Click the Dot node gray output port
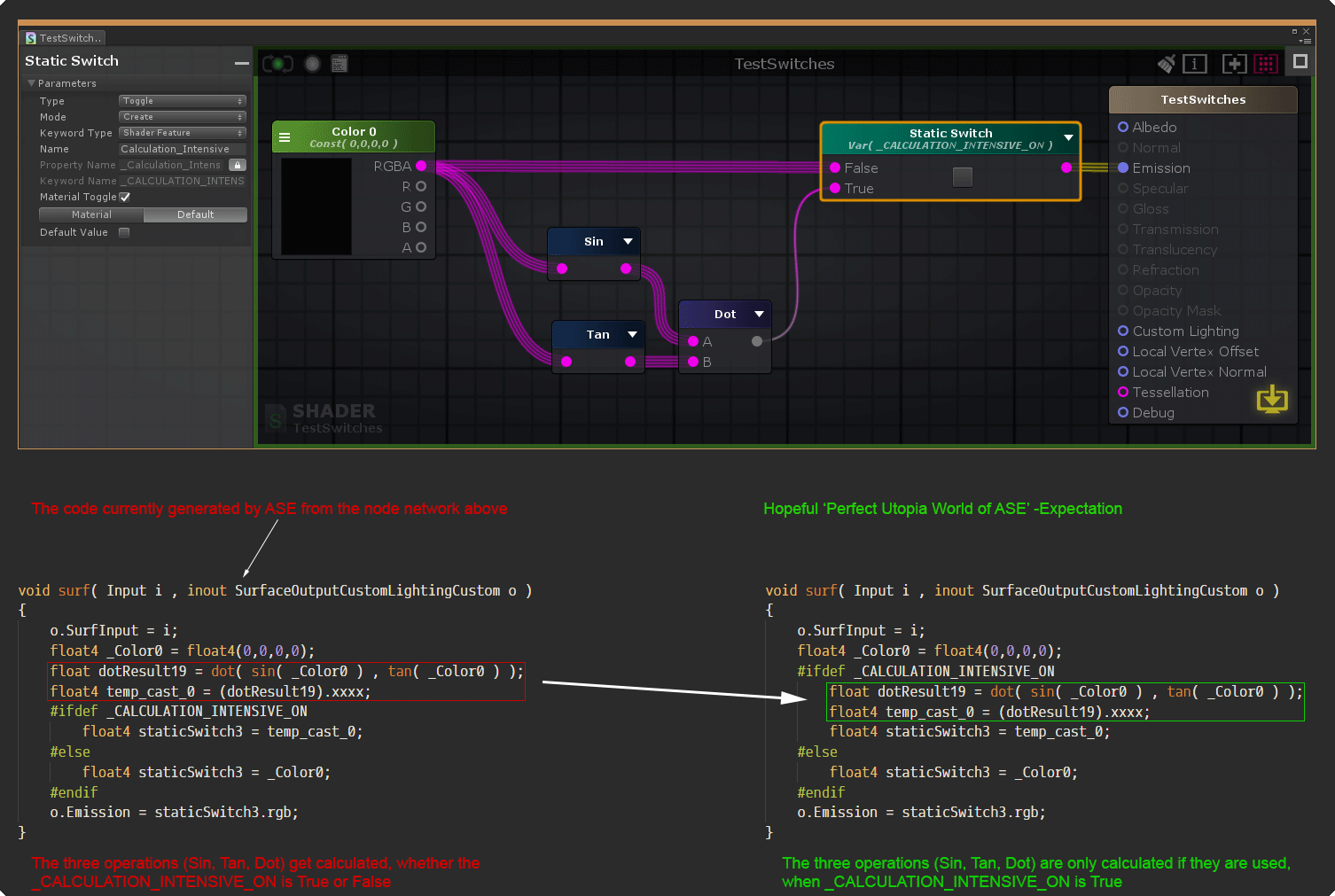This screenshot has height=896, width=1335. click(x=756, y=341)
